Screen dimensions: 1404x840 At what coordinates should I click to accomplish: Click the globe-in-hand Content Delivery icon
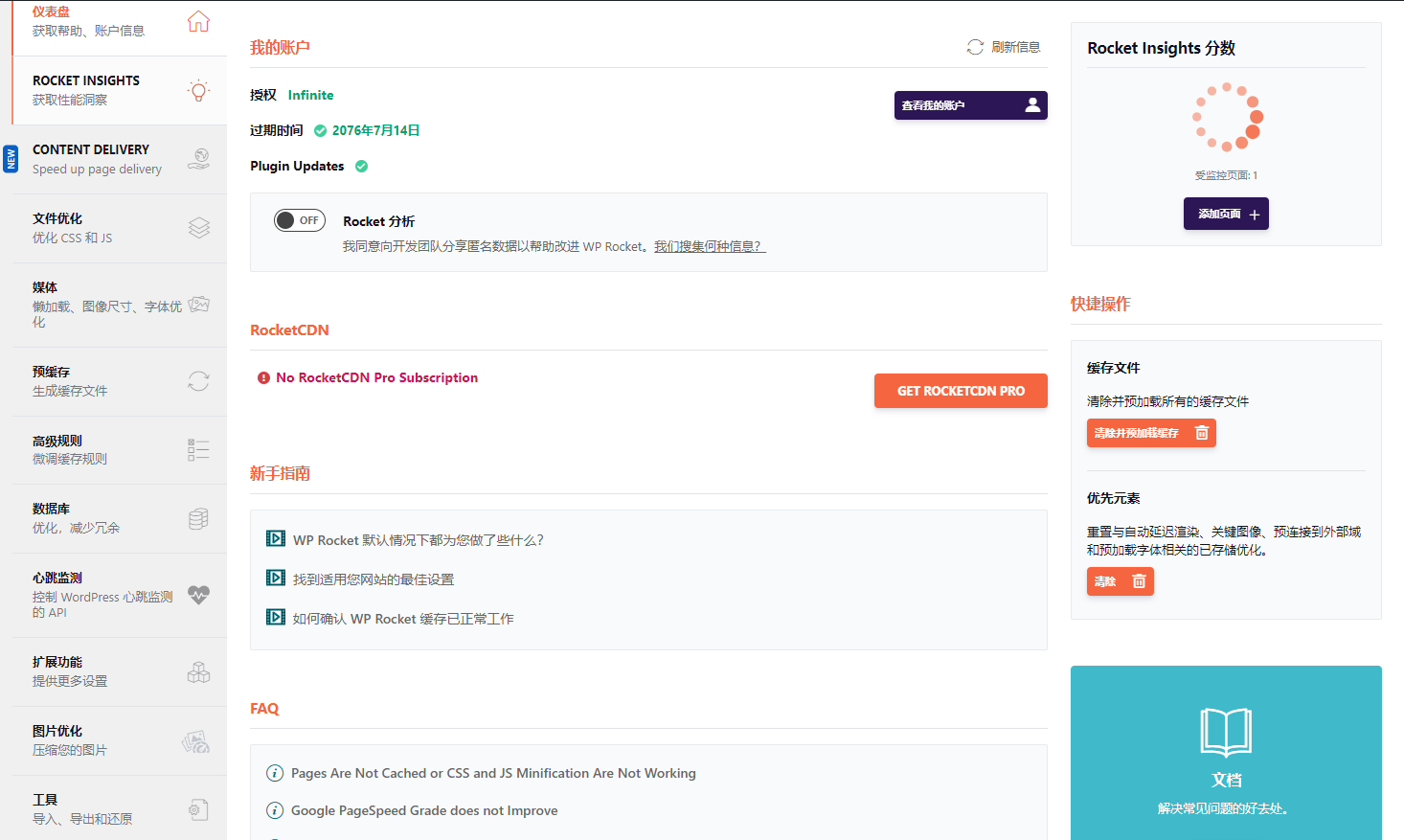point(198,159)
